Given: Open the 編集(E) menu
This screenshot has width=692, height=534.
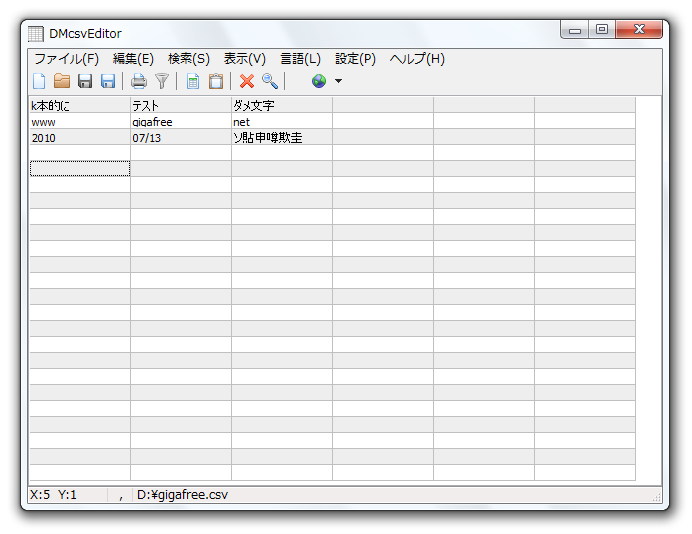Looking at the screenshot, I should [x=133, y=59].
